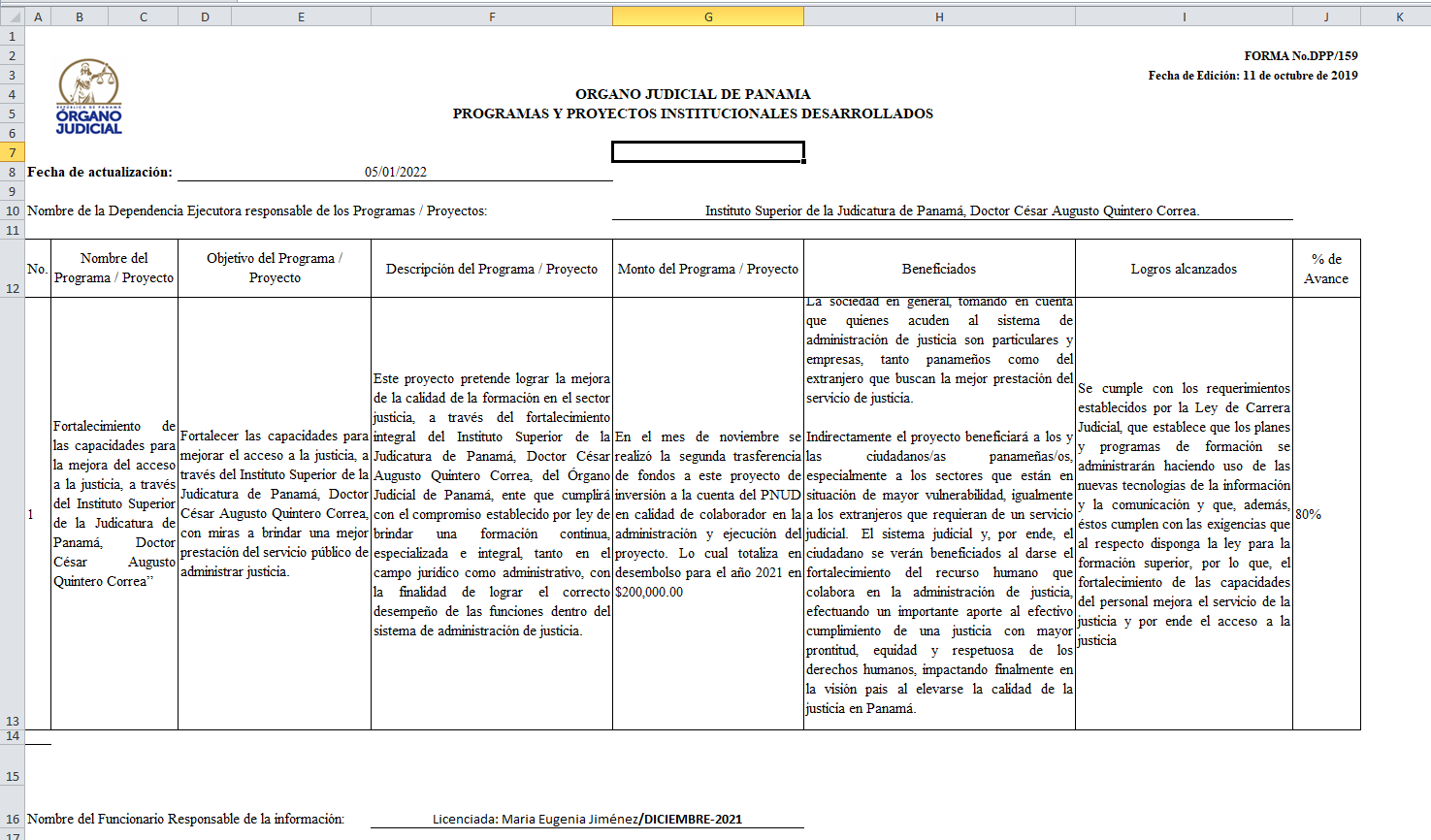Screen dimensions: 1431x840
Task: Select row 6 header
Action: coord(13,133)
